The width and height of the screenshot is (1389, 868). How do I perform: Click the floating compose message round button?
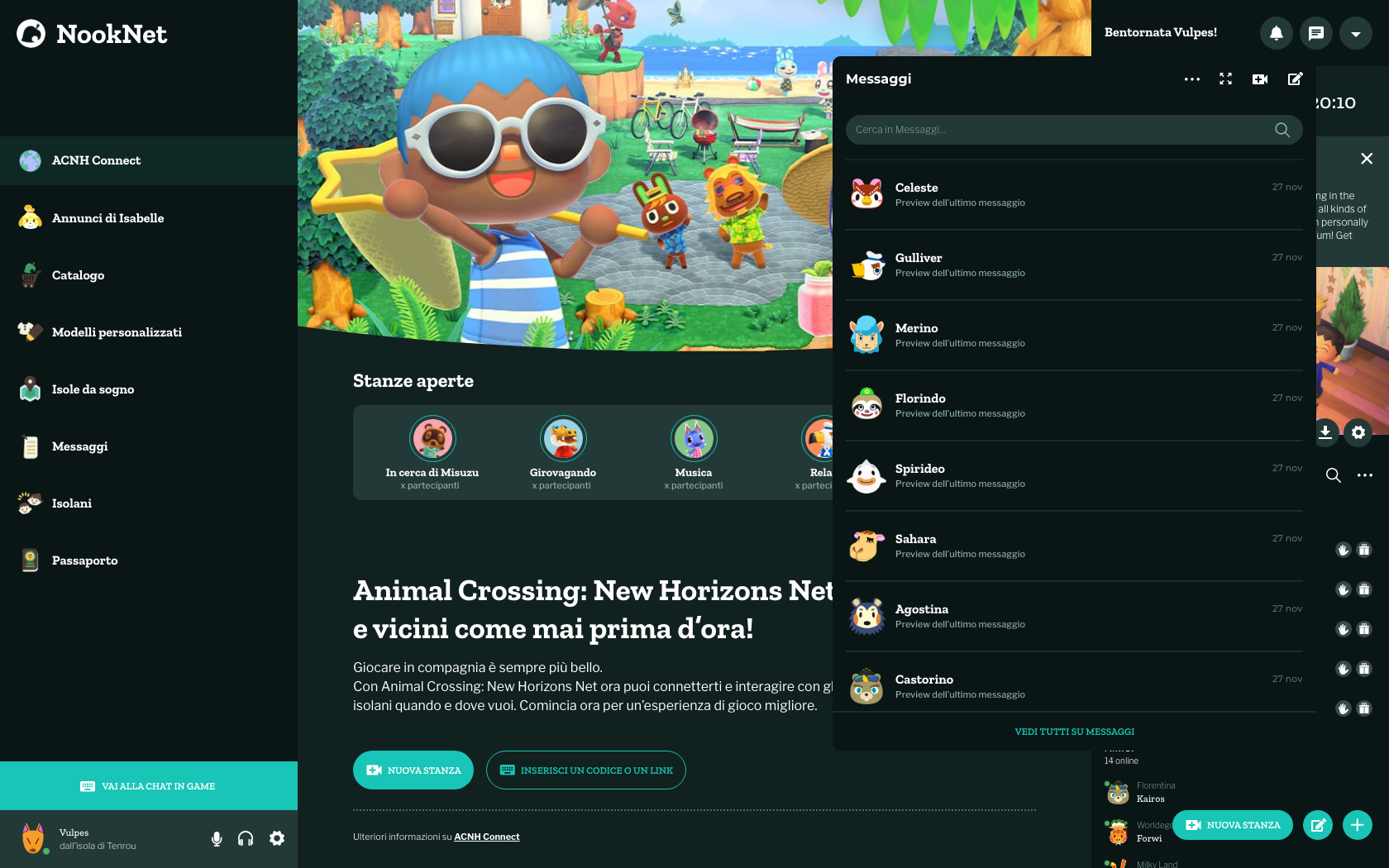click(x=1318, y=825)
